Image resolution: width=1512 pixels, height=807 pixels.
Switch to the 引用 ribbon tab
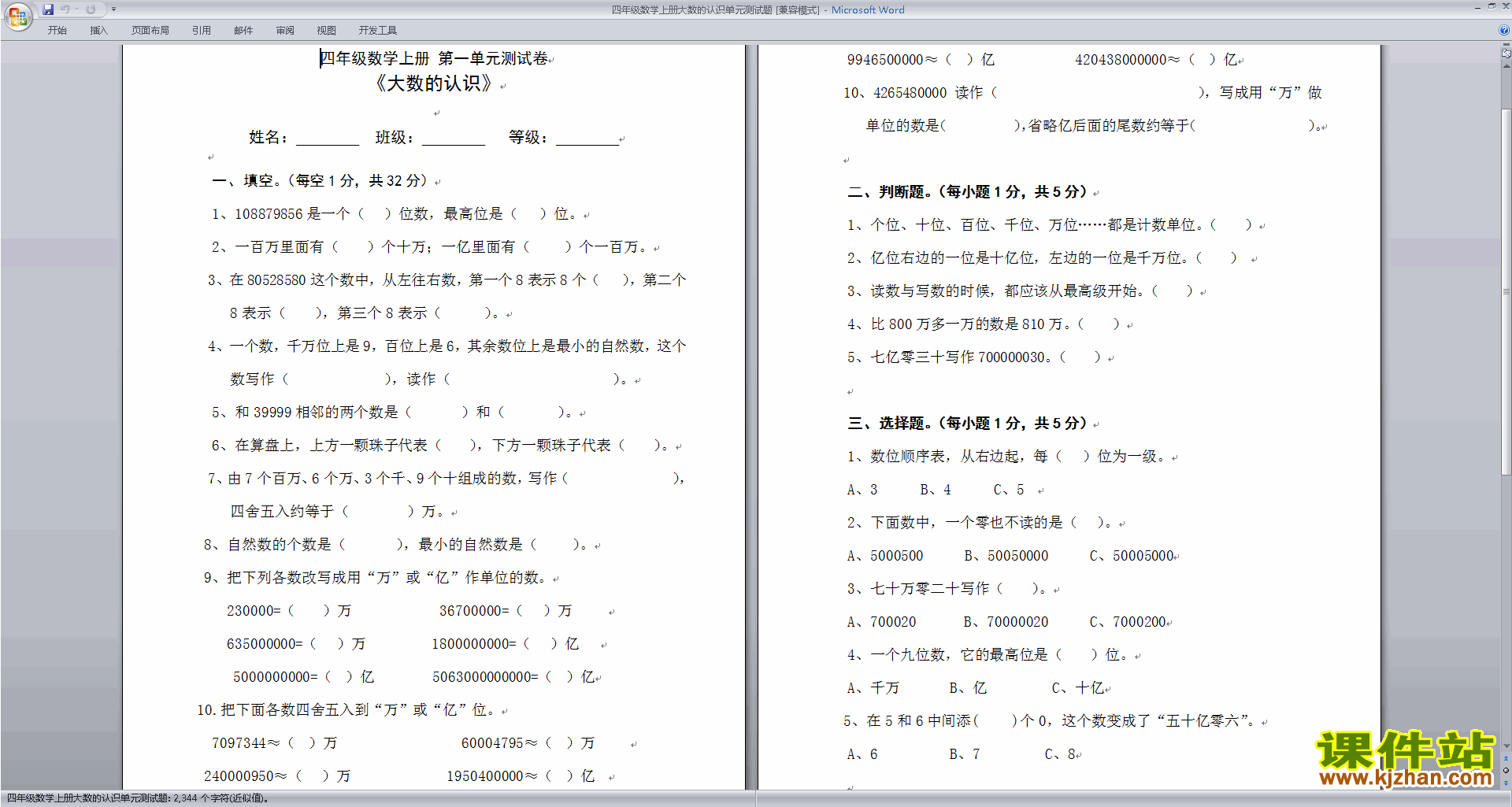pos(201,31)
